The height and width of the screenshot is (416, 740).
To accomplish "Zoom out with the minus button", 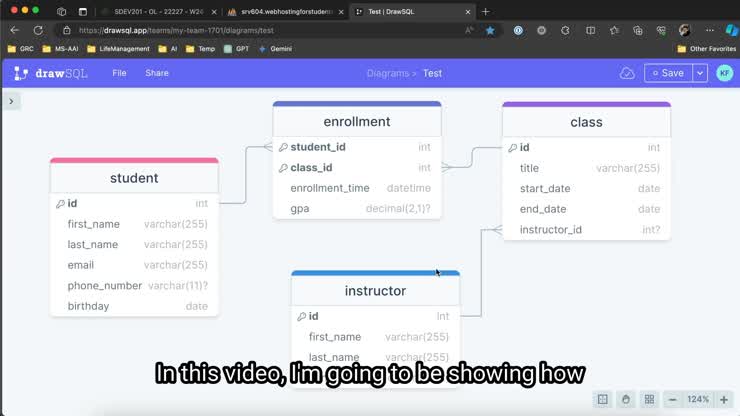I will coord(673,400).
